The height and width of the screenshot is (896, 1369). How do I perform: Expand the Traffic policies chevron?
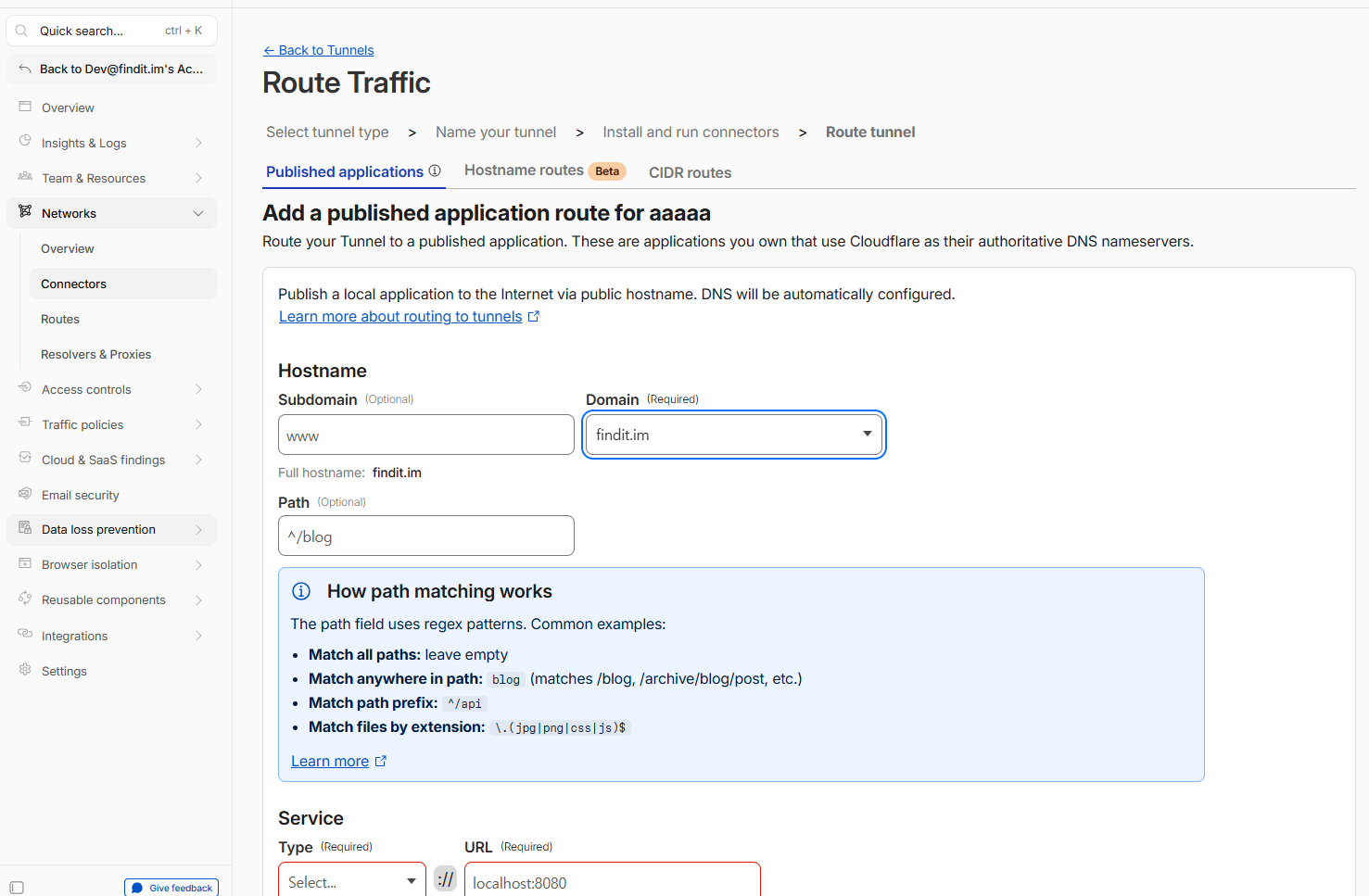click(198, 424)
